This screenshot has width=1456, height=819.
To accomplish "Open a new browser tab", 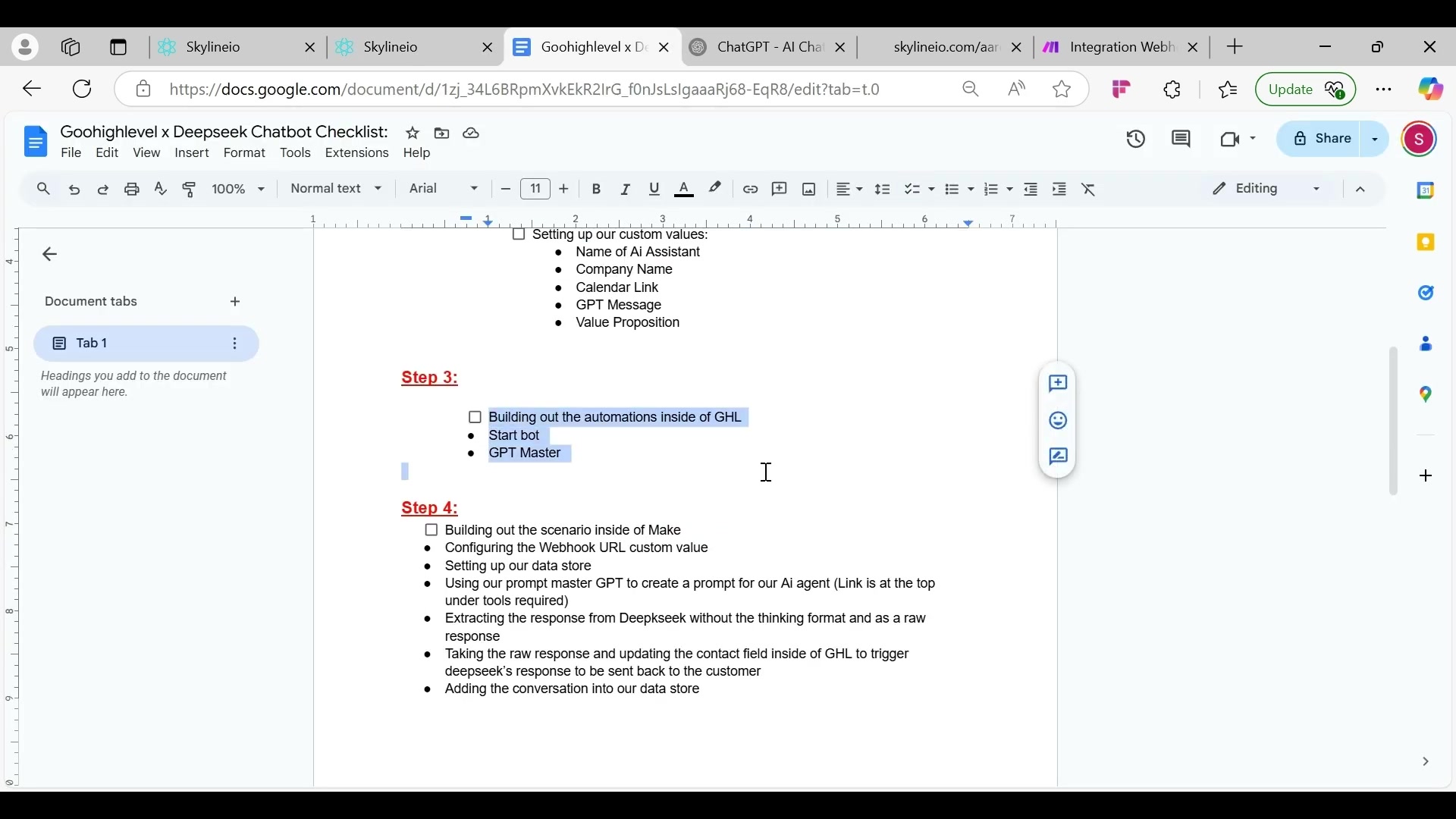I will 1236,47.
